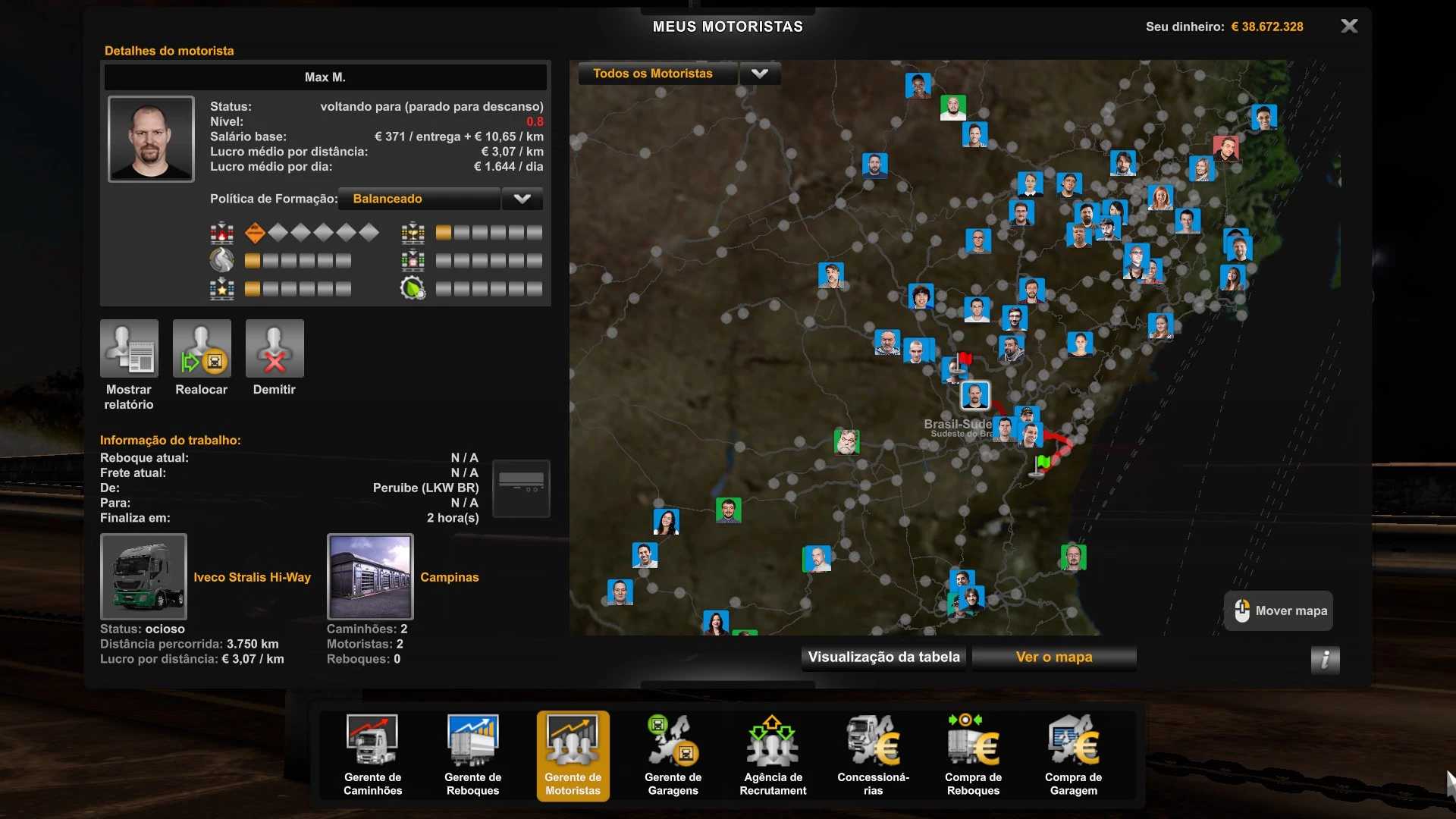Viewport: 1456px width, 819px height.
Task: Open info button below the map
Action: coord(1325,660)
